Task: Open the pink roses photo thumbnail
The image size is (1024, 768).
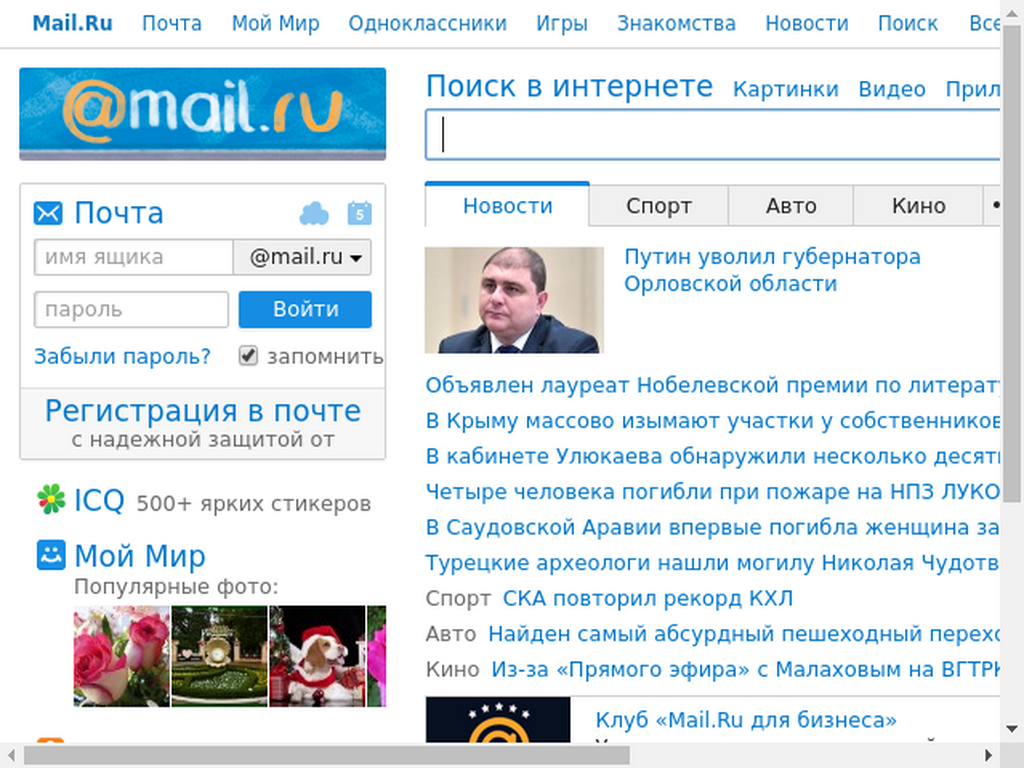Action: pos(121,656)
